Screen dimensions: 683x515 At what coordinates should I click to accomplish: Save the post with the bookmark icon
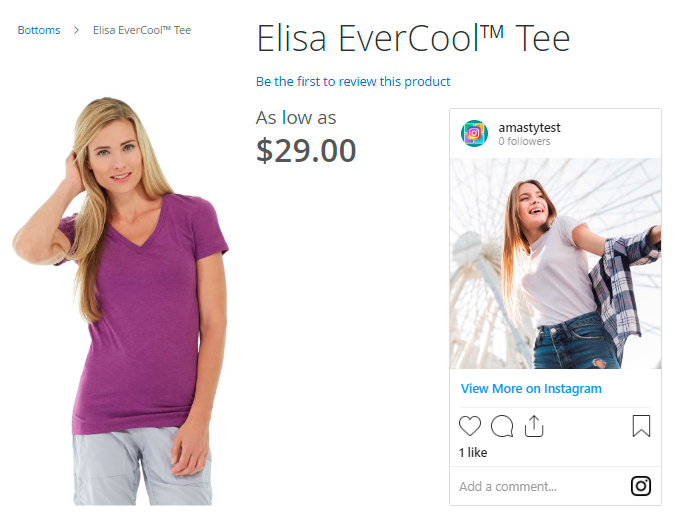click(x=641, y=426)
